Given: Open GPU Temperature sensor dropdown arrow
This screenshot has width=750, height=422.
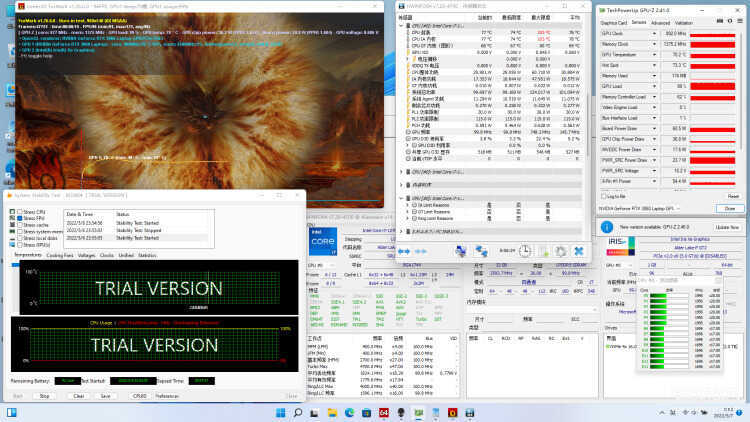Looking at the screenshot, I should tap(654, 55).
